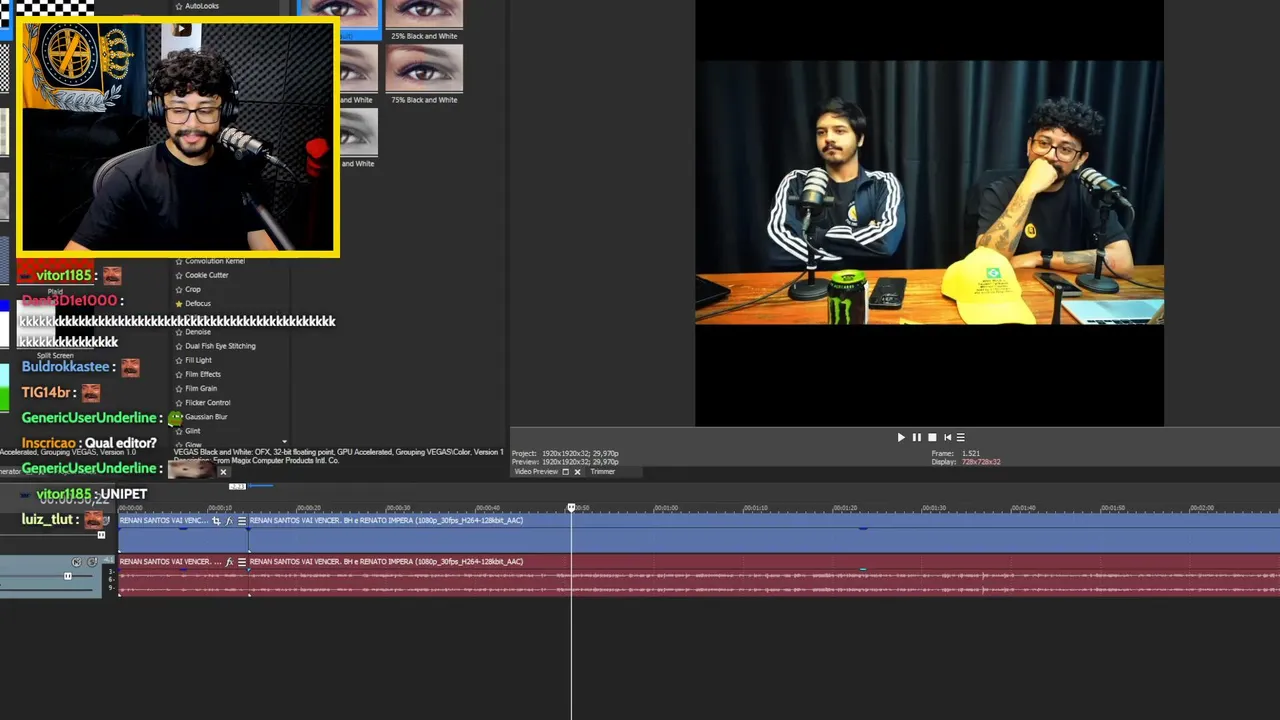Switch to the Video Preview tab

pos(536,472)
